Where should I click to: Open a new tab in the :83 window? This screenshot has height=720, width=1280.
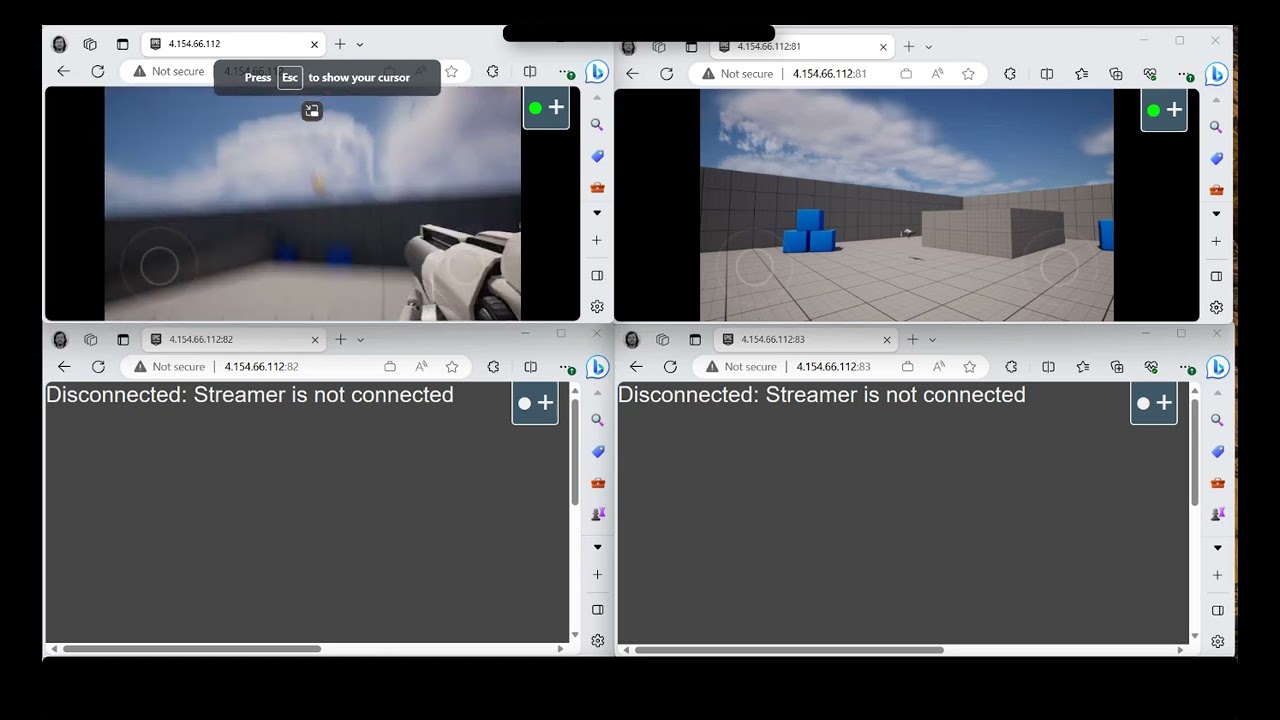pyautogui.click(x=912, y=340)
